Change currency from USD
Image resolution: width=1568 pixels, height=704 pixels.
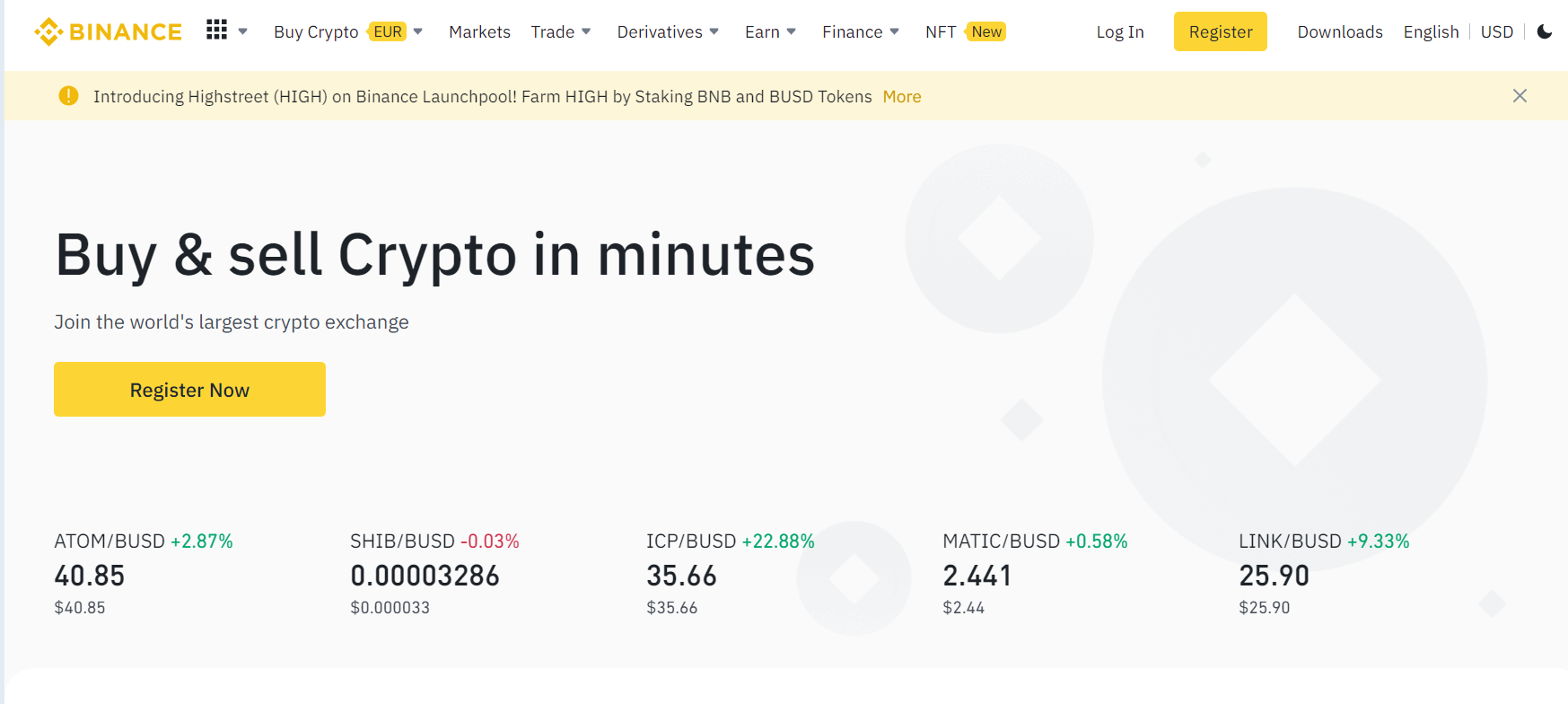tap(1497, 32)
